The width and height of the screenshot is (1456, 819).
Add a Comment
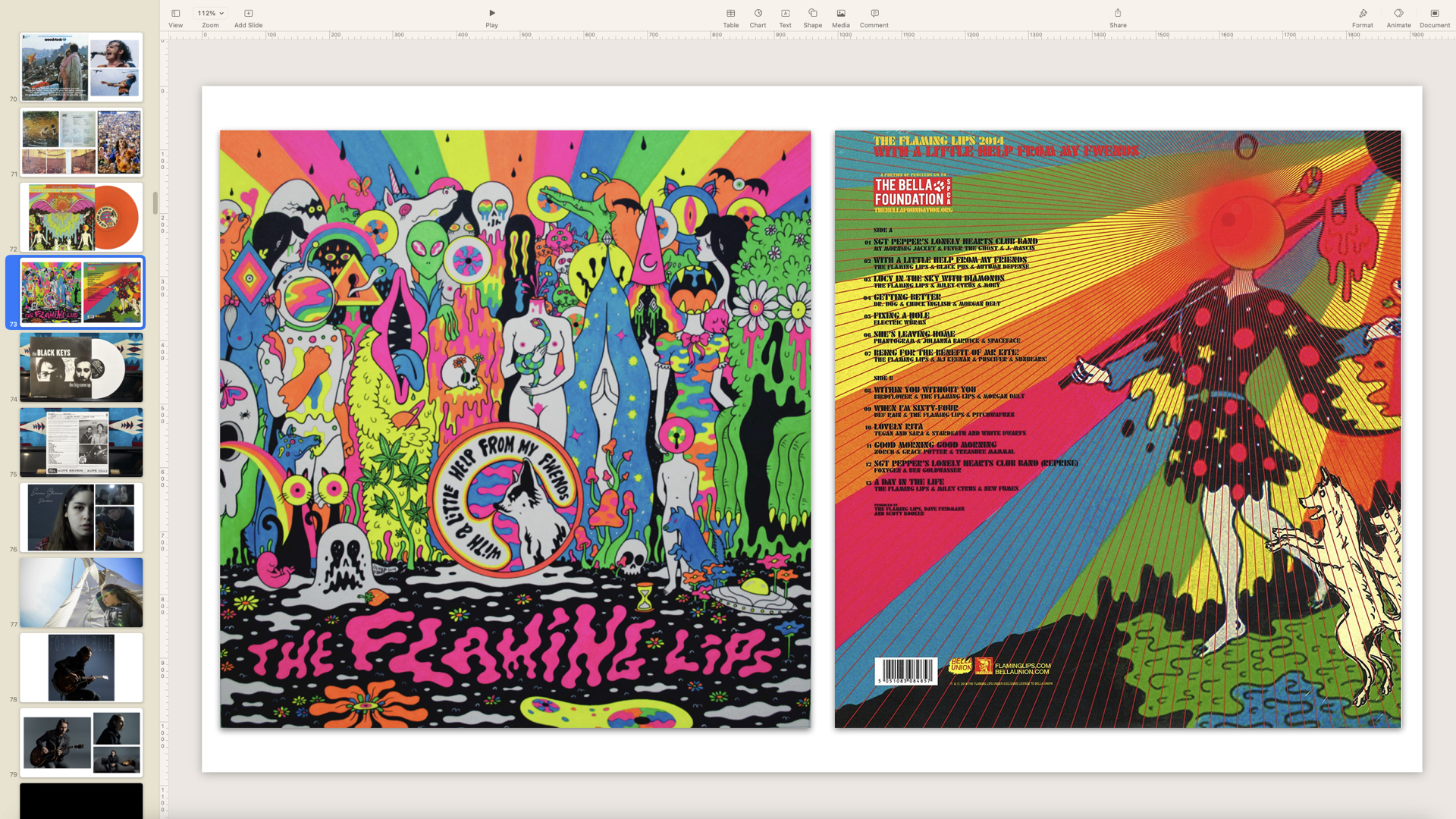pos(874,14)
